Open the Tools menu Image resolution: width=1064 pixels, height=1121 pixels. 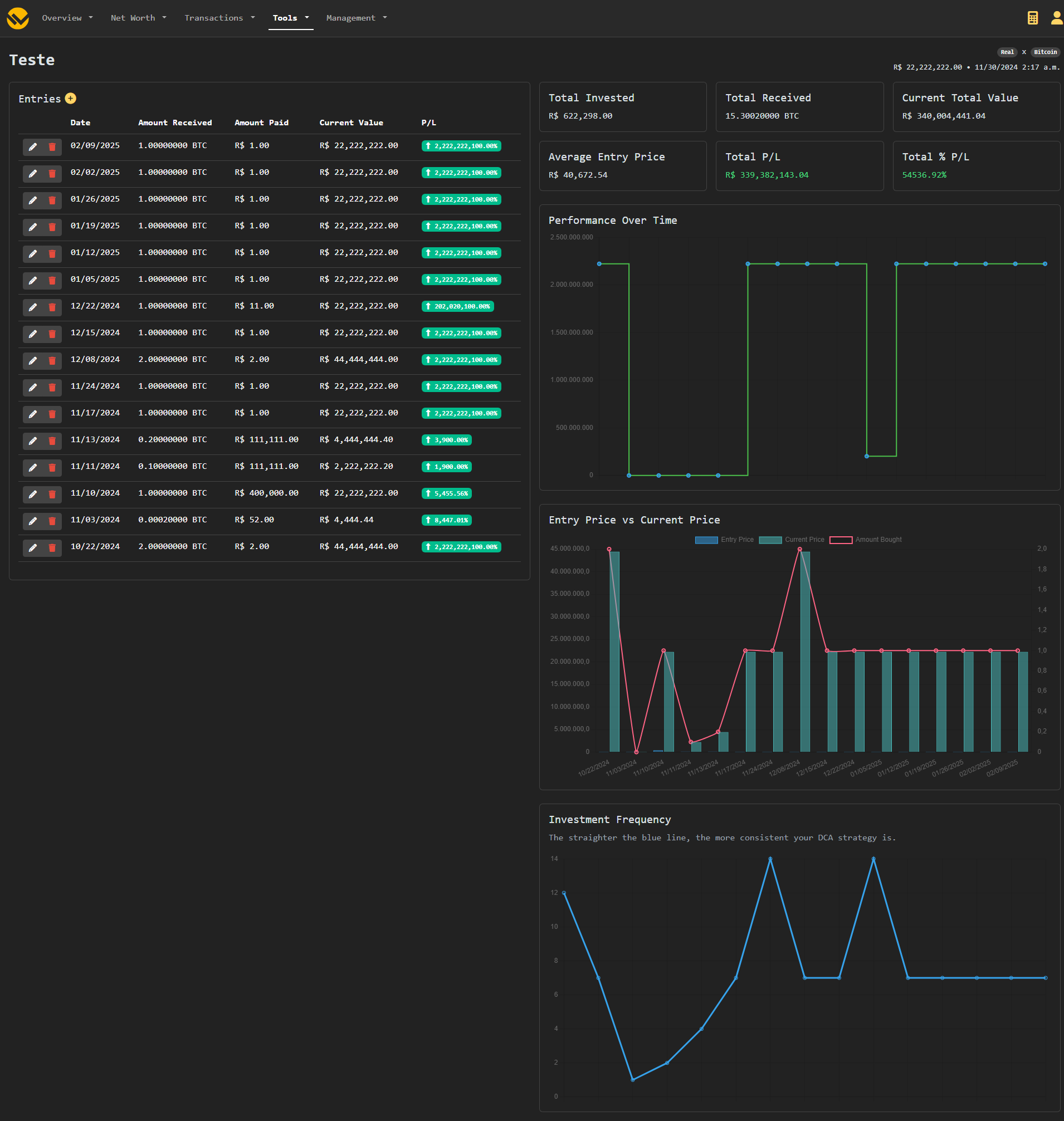pos(290,18)
